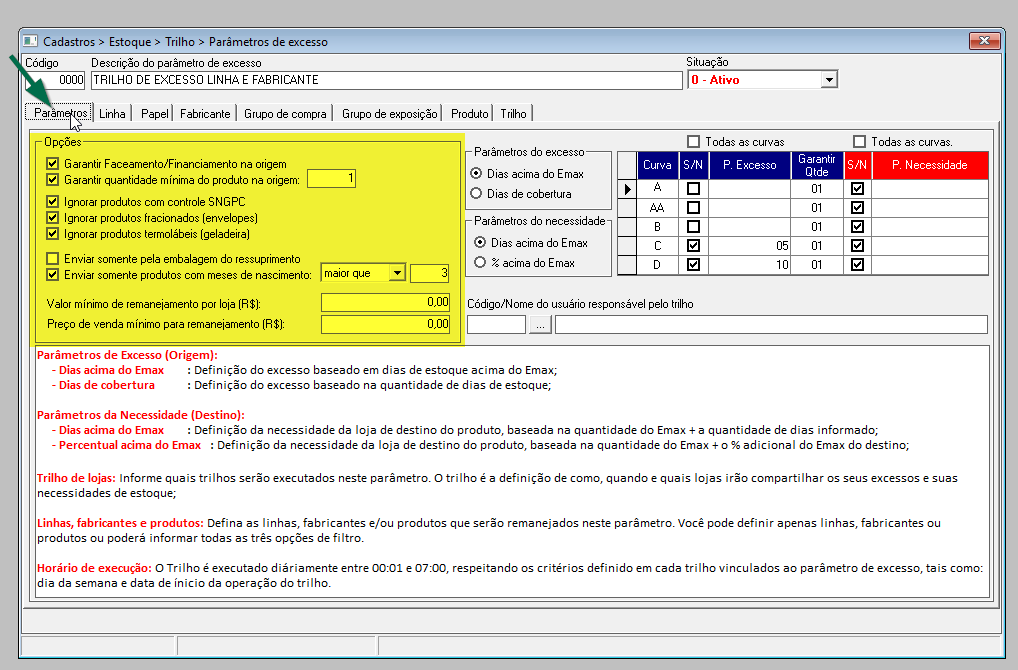
Task: Toggle Ignorar produtos com controle SNGPC
Action: click(x=53, y=202)
